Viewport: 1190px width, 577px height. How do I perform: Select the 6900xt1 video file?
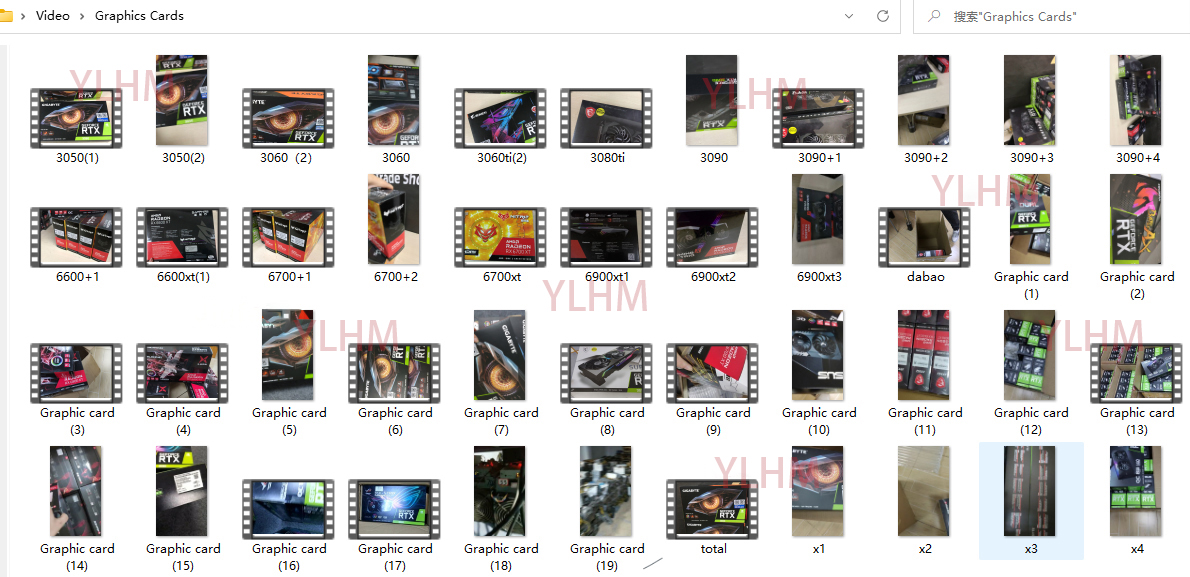(606, 237)
